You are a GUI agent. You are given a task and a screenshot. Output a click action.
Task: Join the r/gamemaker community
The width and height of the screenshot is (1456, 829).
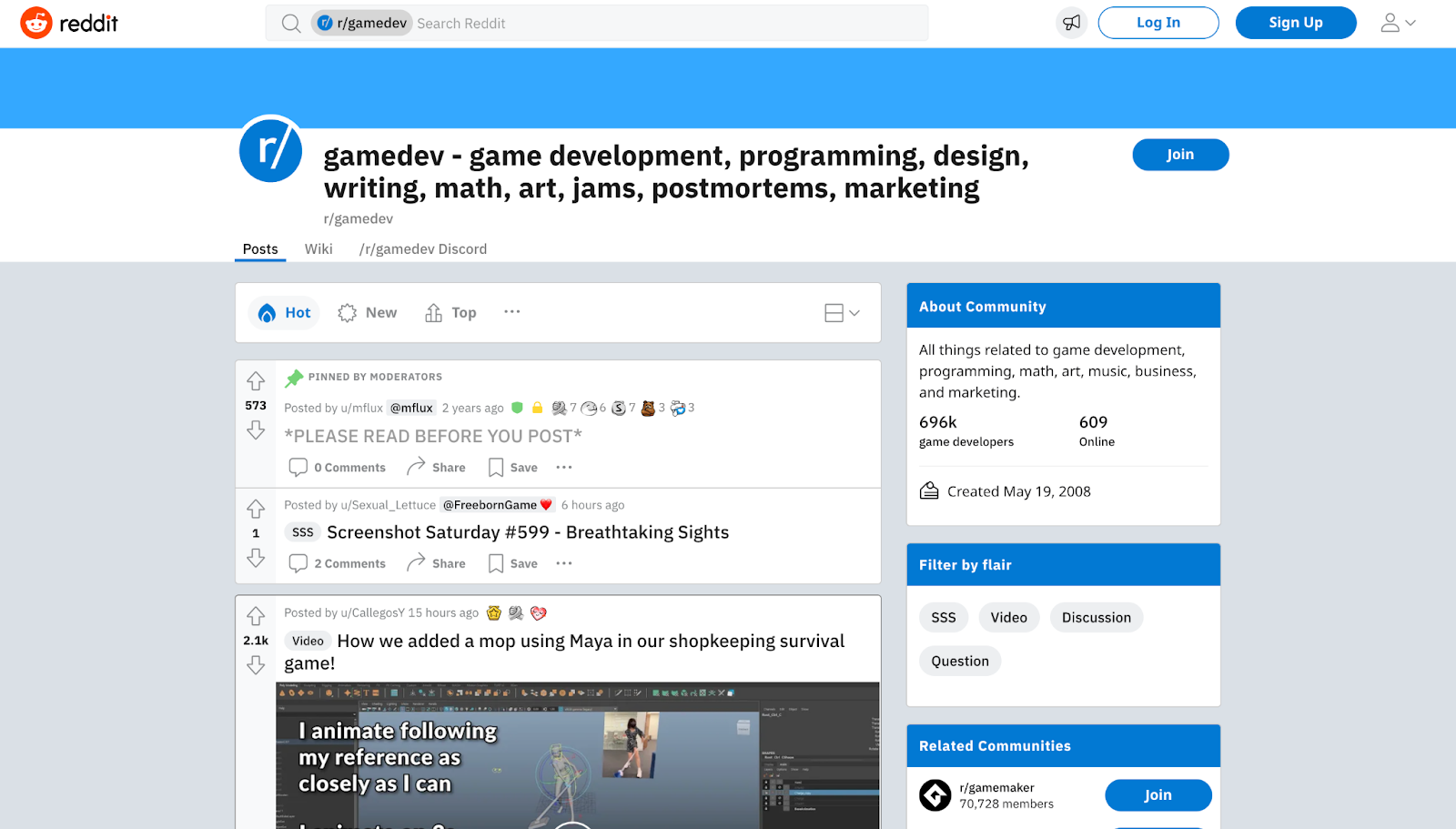pos(1158,795)
